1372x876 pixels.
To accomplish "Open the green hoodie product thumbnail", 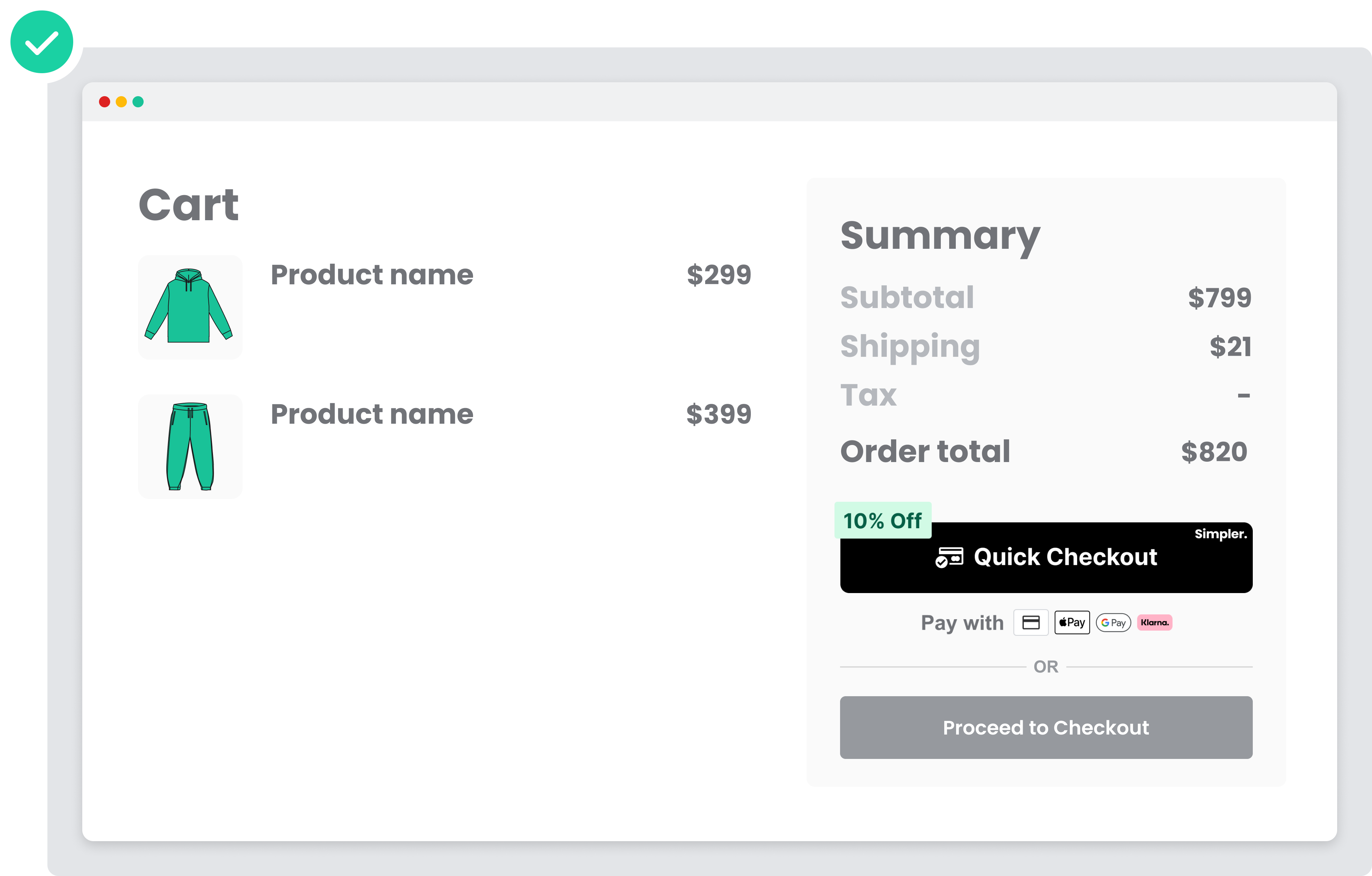I will tap(190, 307).
